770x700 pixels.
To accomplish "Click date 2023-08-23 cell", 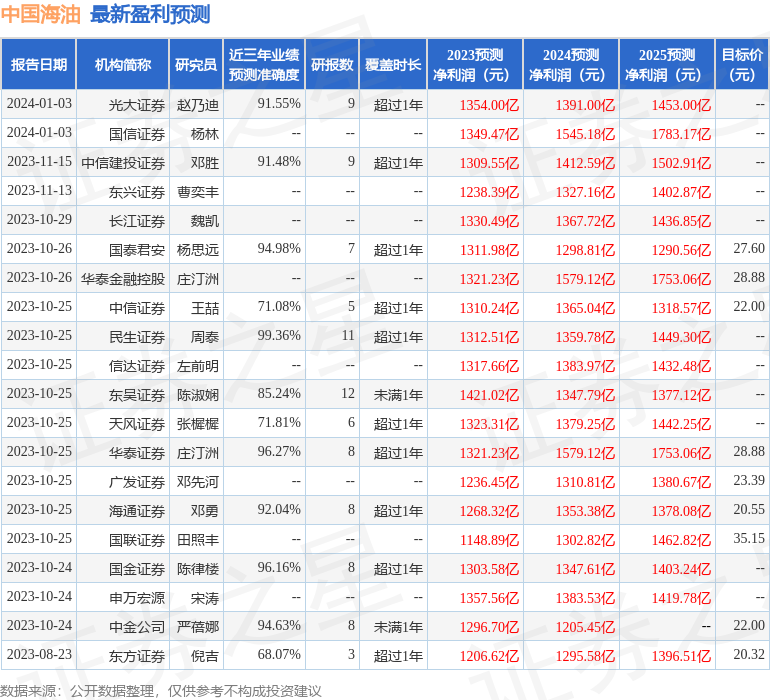I will coord(39,654).
